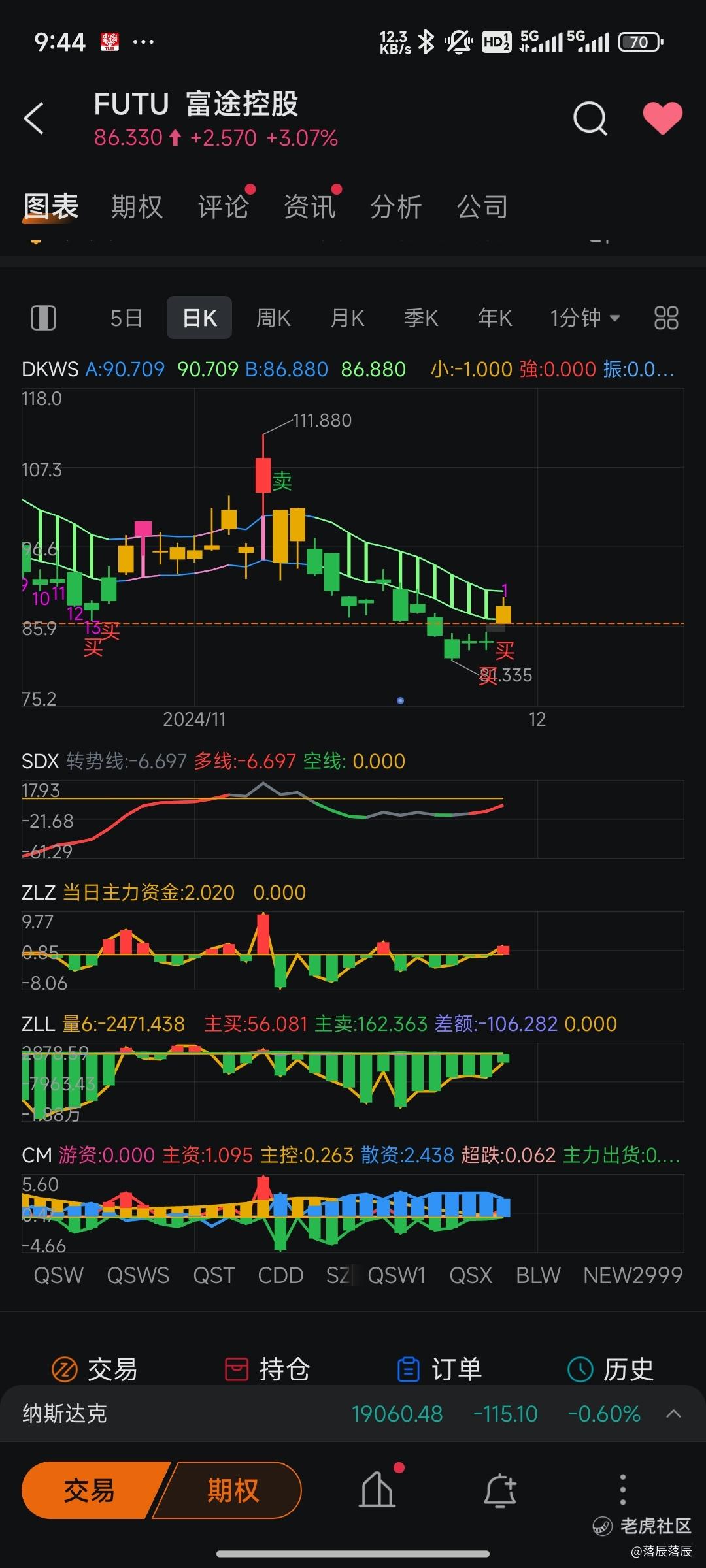This screenshot has width=706, height=1568.
Task: Open the 评论 tab
Action: coord(223,206)
